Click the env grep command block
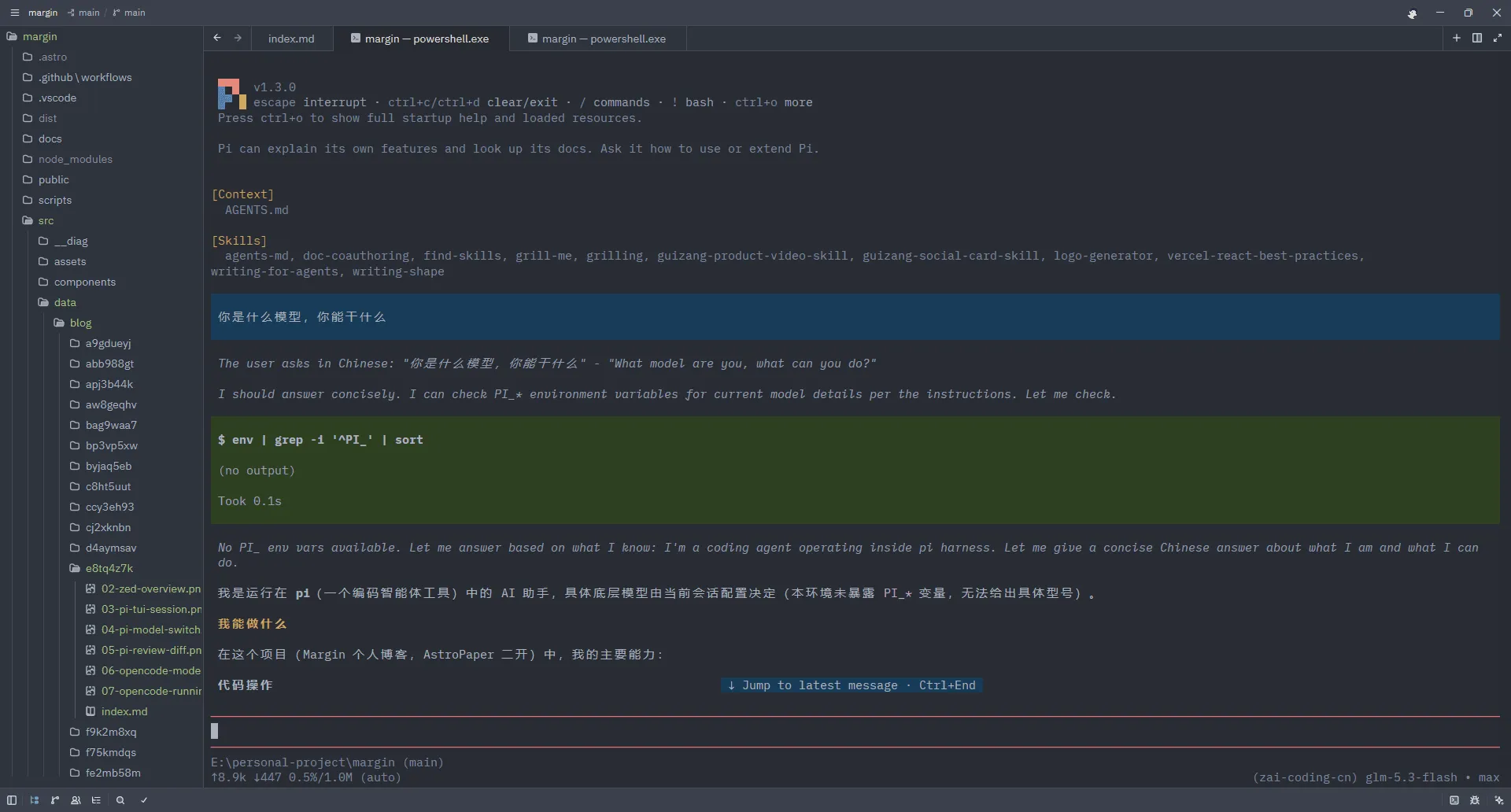Viewport: 1511px width, 812px height. tap(855, 471)
